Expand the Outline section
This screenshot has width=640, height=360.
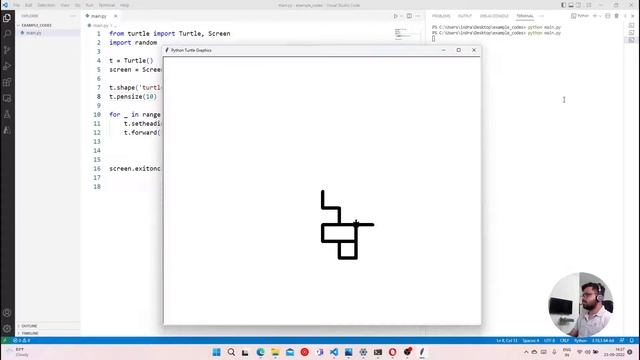29,326
